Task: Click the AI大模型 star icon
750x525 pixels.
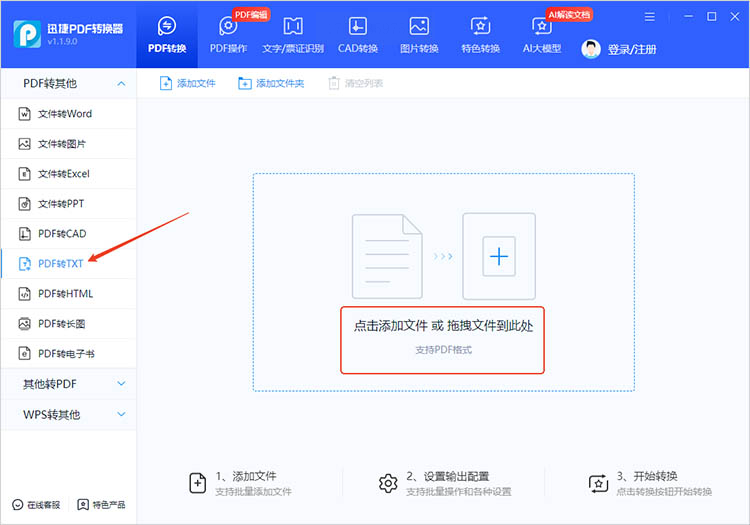Action: pos(541,26)
